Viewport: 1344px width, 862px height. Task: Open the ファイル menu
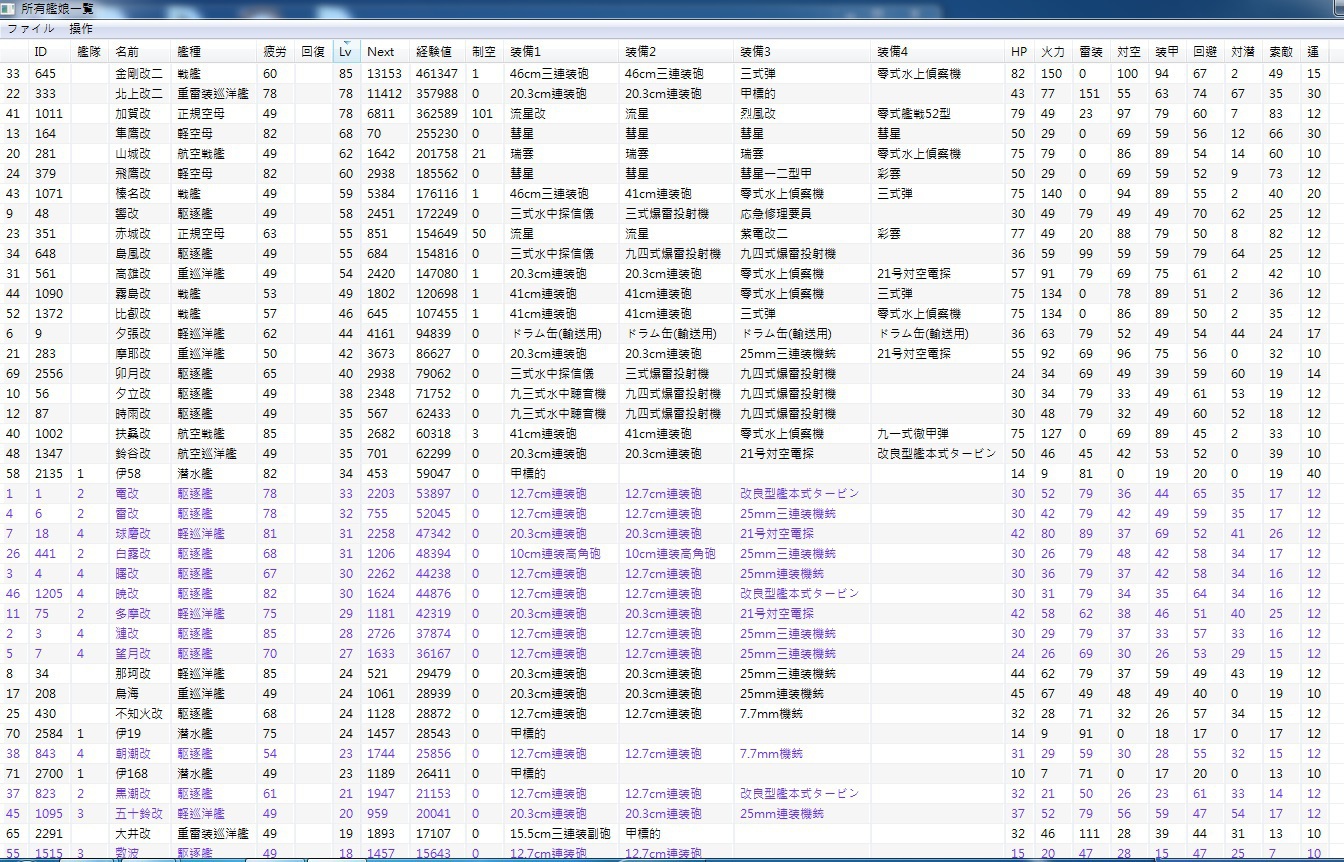31,29
